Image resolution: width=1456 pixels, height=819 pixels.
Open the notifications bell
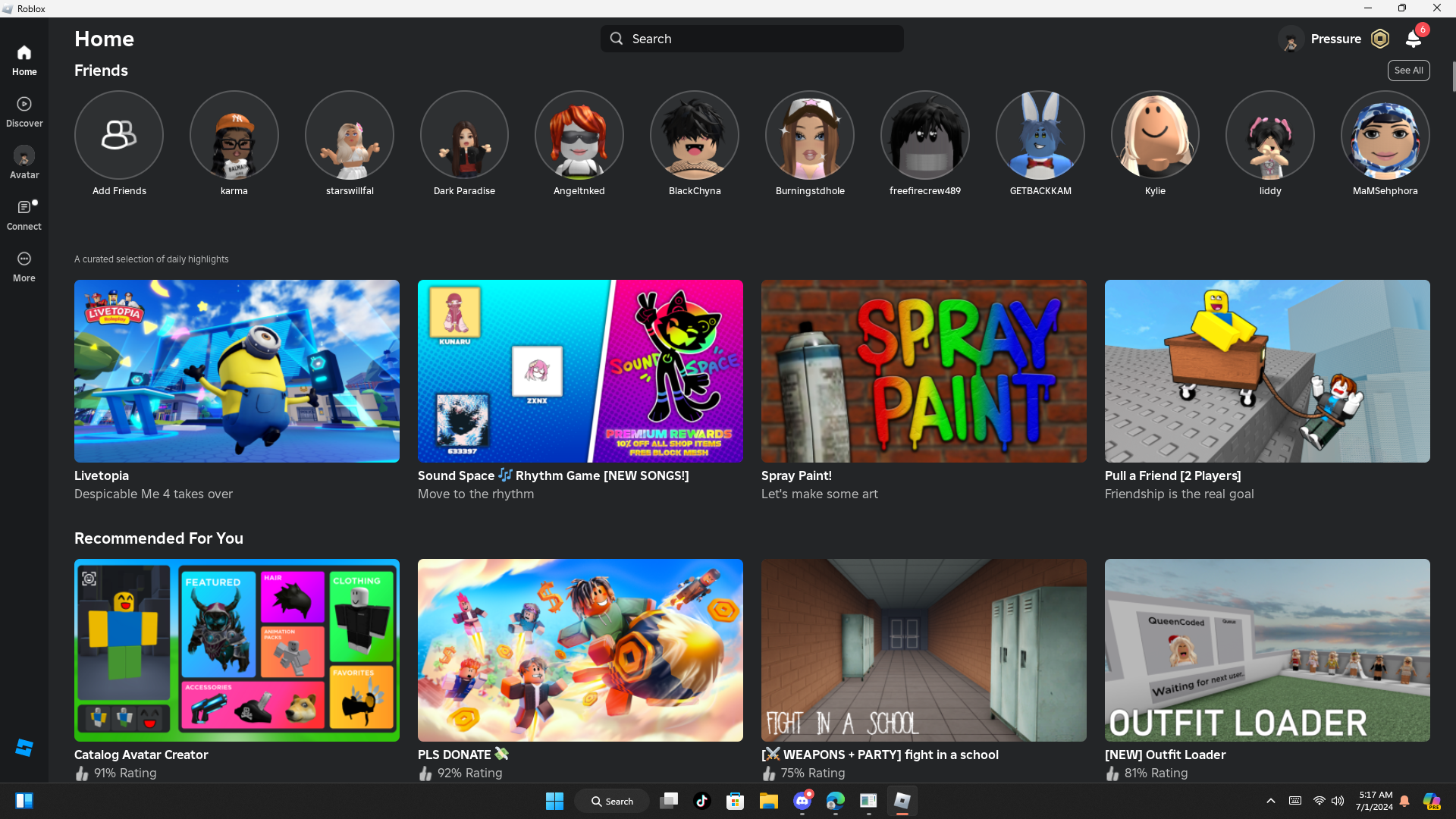1414,39
